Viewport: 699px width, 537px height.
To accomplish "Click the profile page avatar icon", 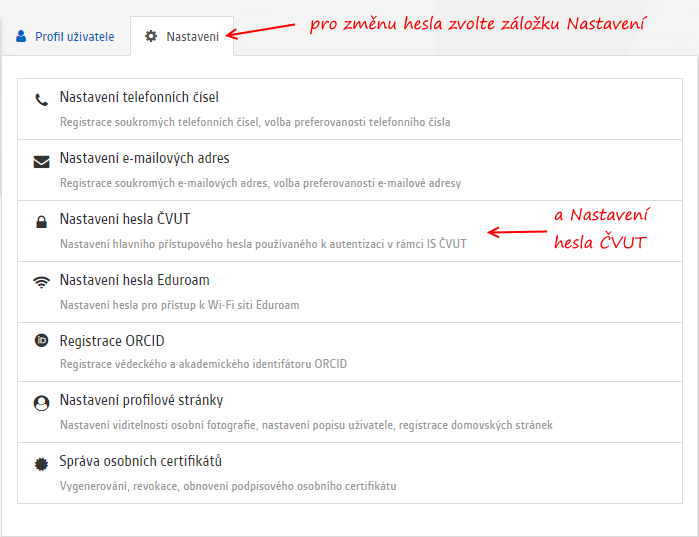I will (41, 403).
